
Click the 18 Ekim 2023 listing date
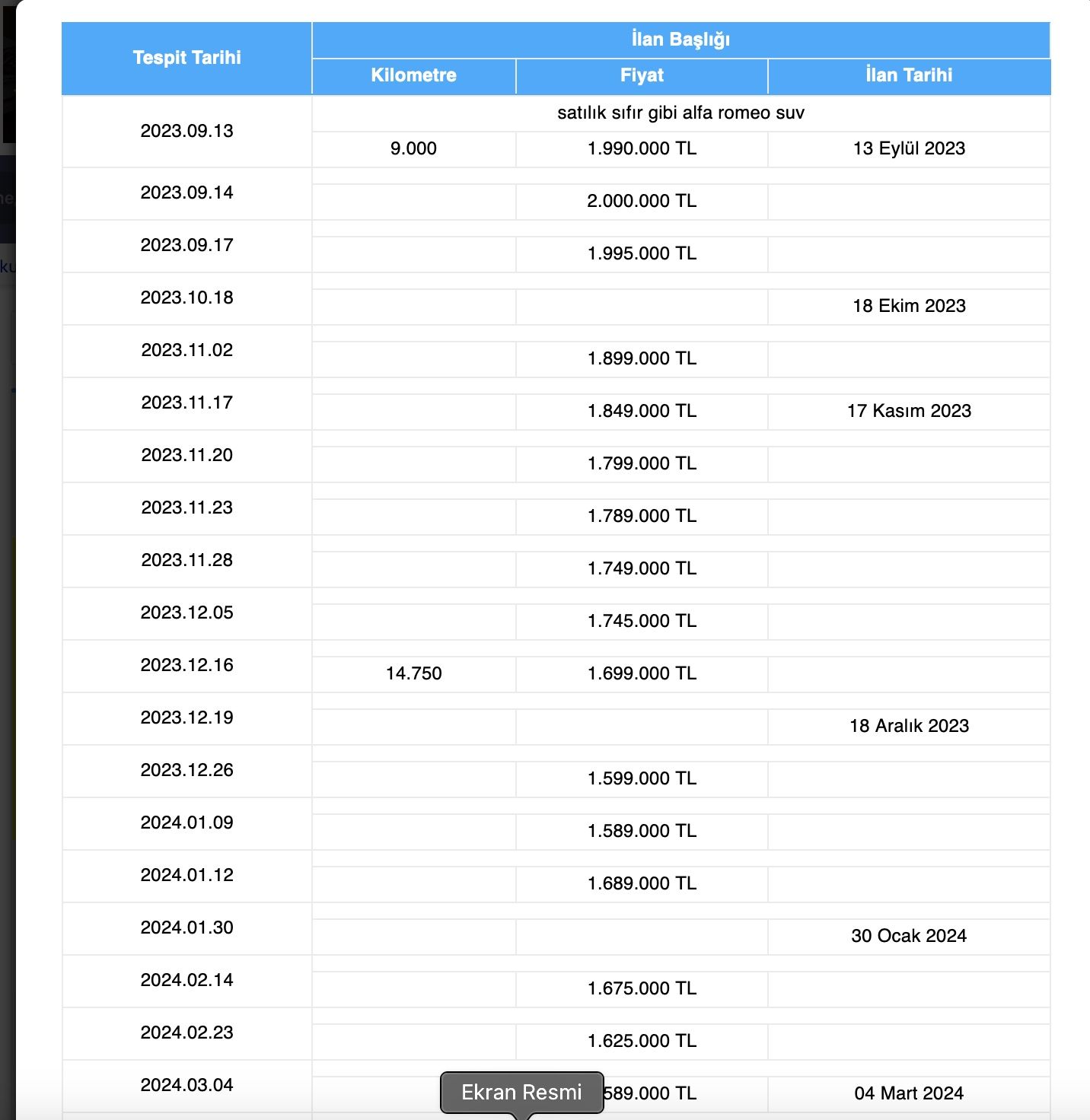pyautogui.click(x=909, y=307)
